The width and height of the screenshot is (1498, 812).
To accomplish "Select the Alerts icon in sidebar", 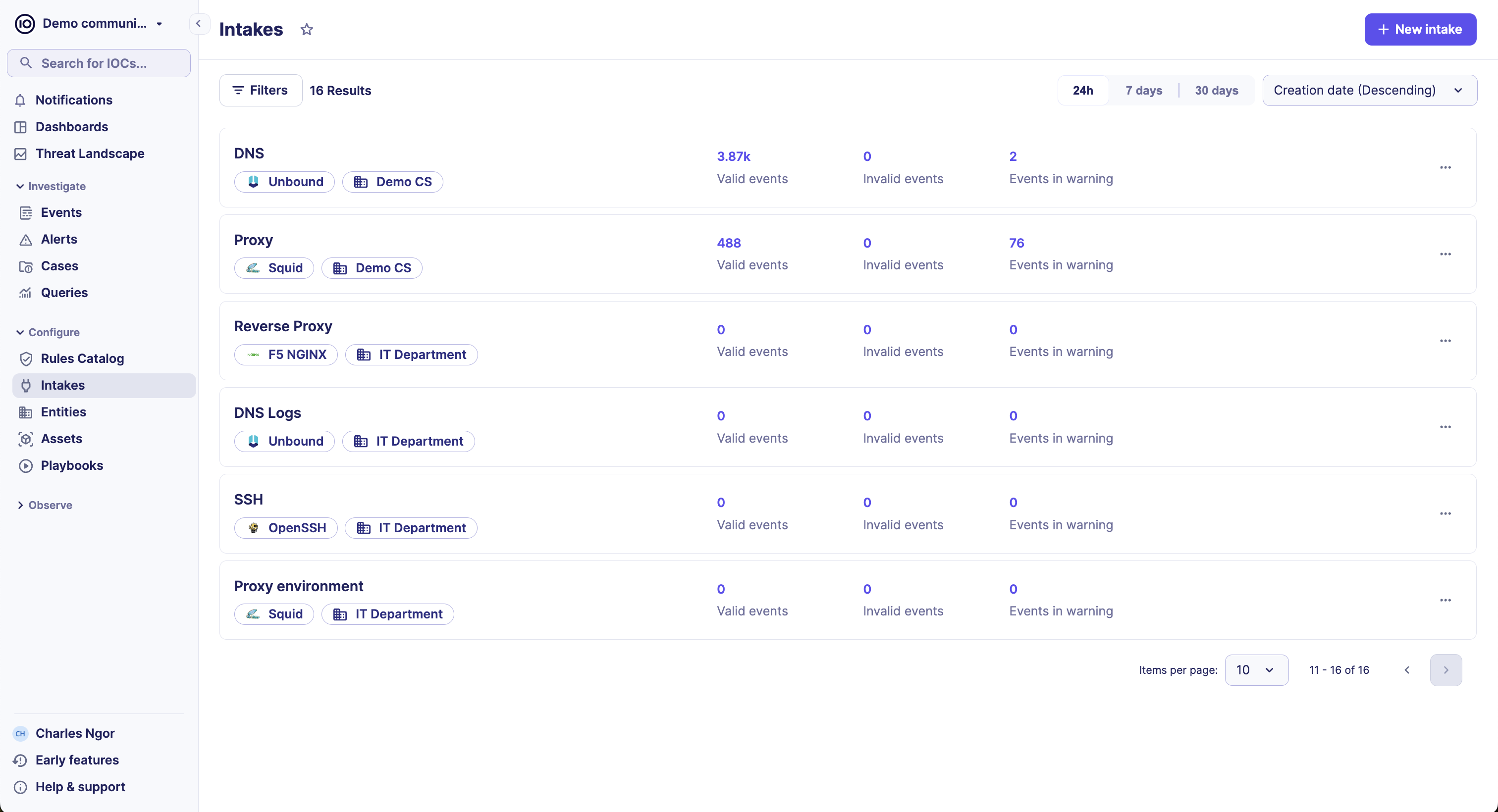I will (x=27, y=239).
